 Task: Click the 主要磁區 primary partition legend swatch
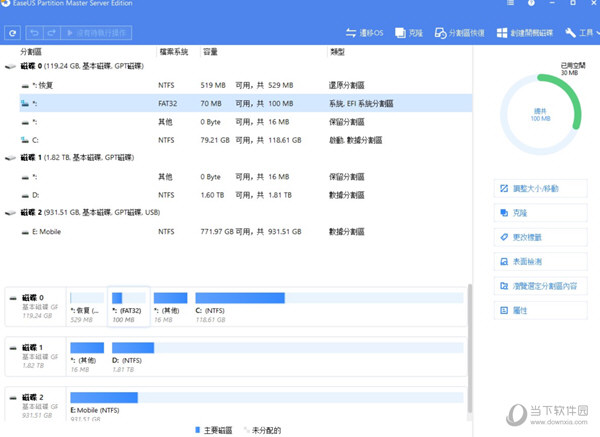[198, 430]
